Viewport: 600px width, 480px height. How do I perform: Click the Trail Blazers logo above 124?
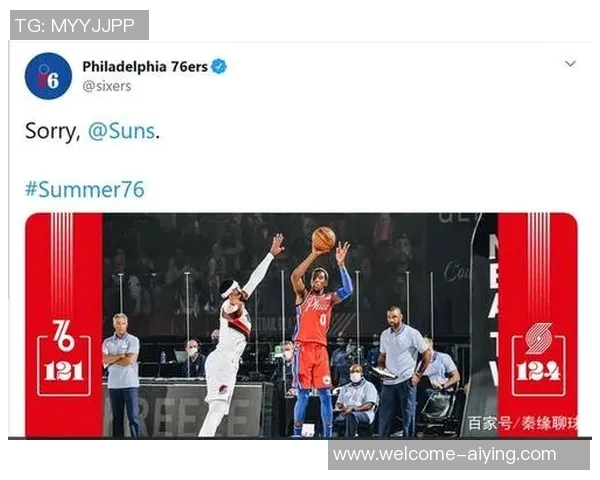tap(539, 338)
